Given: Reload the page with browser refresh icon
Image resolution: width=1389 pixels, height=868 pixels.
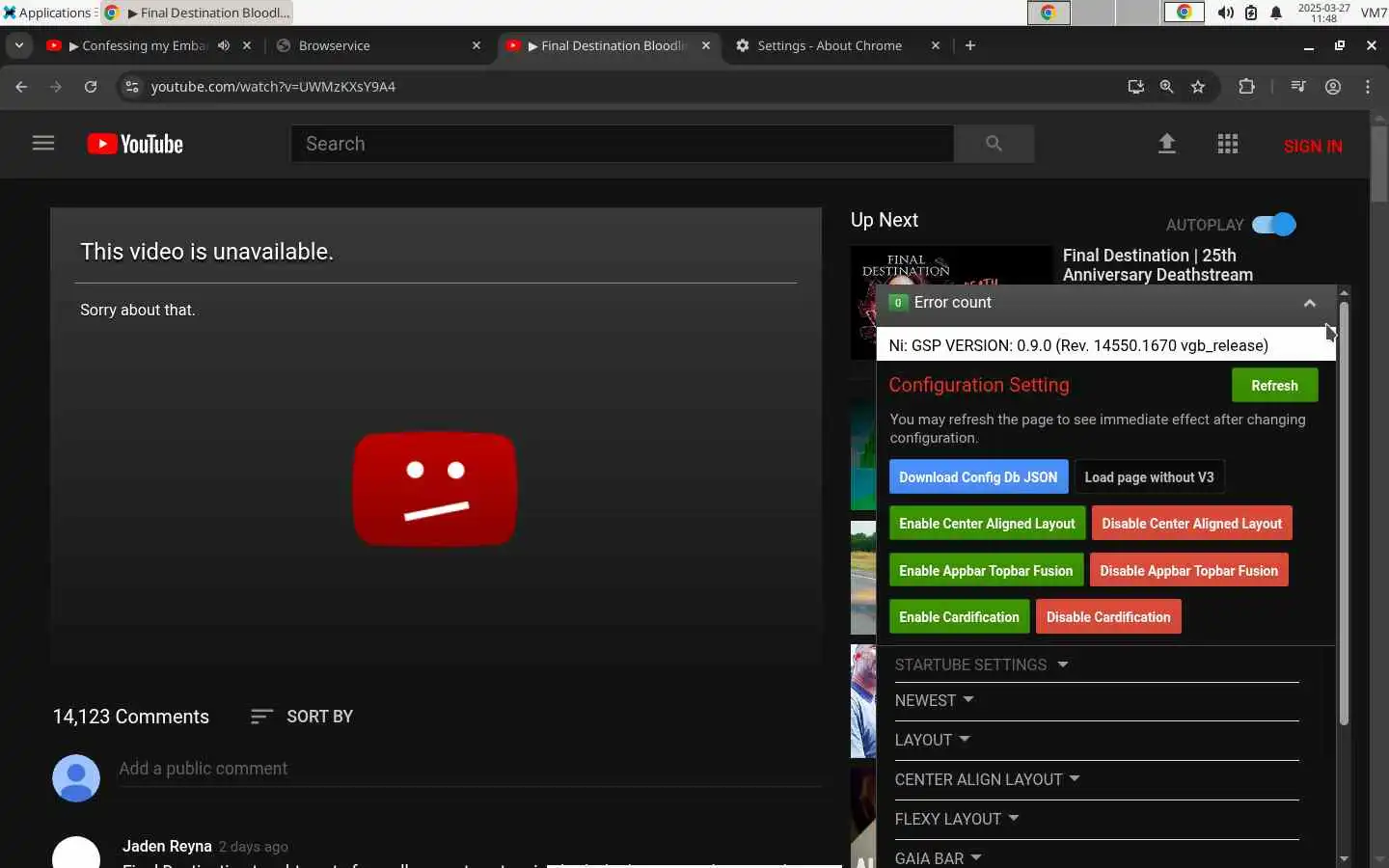Looking at the screenshot, I should (x=91, y=87).
